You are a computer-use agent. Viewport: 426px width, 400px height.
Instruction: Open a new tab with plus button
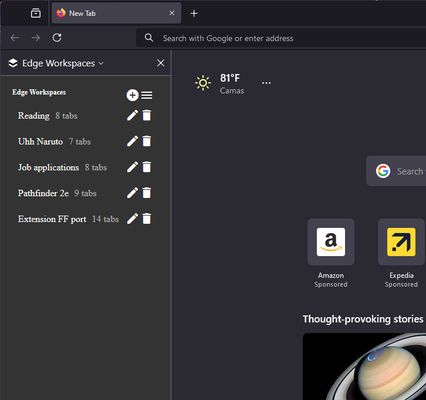point(194,13)
